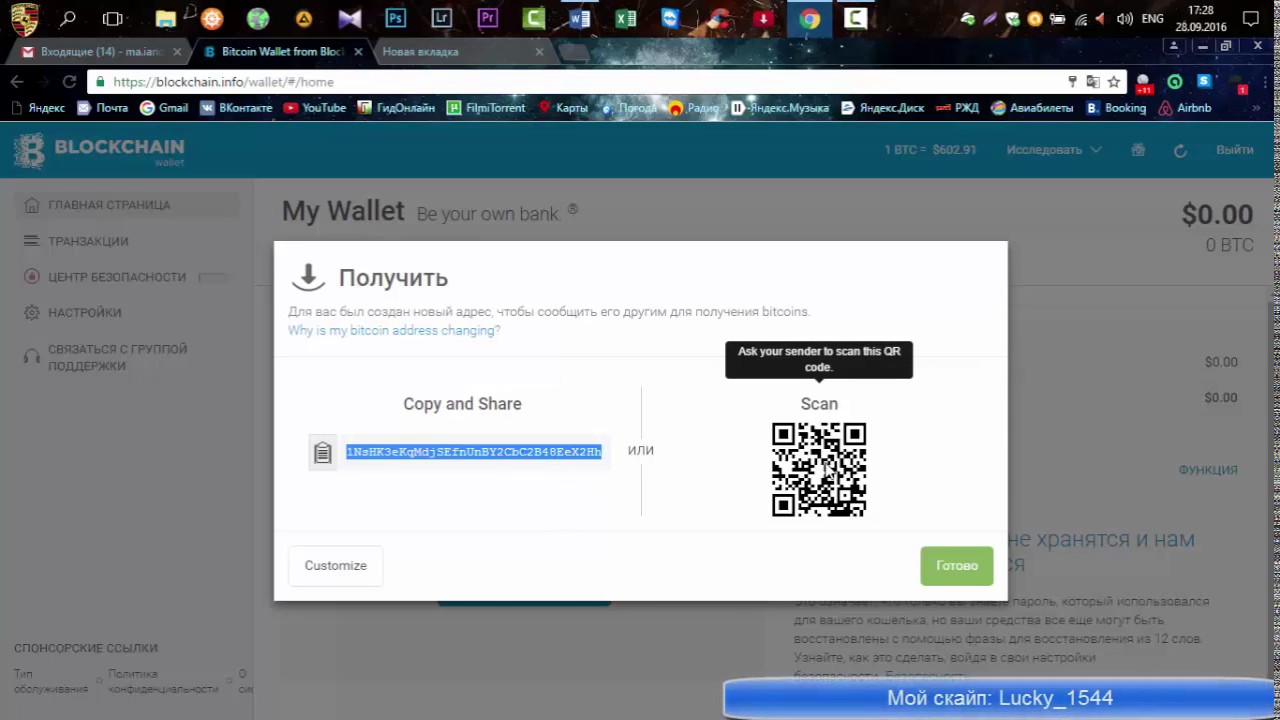Viewport: 1280px width, 720px height.
Task: Click the ФУНКЦИЯ link
Action: [1208, 470]
